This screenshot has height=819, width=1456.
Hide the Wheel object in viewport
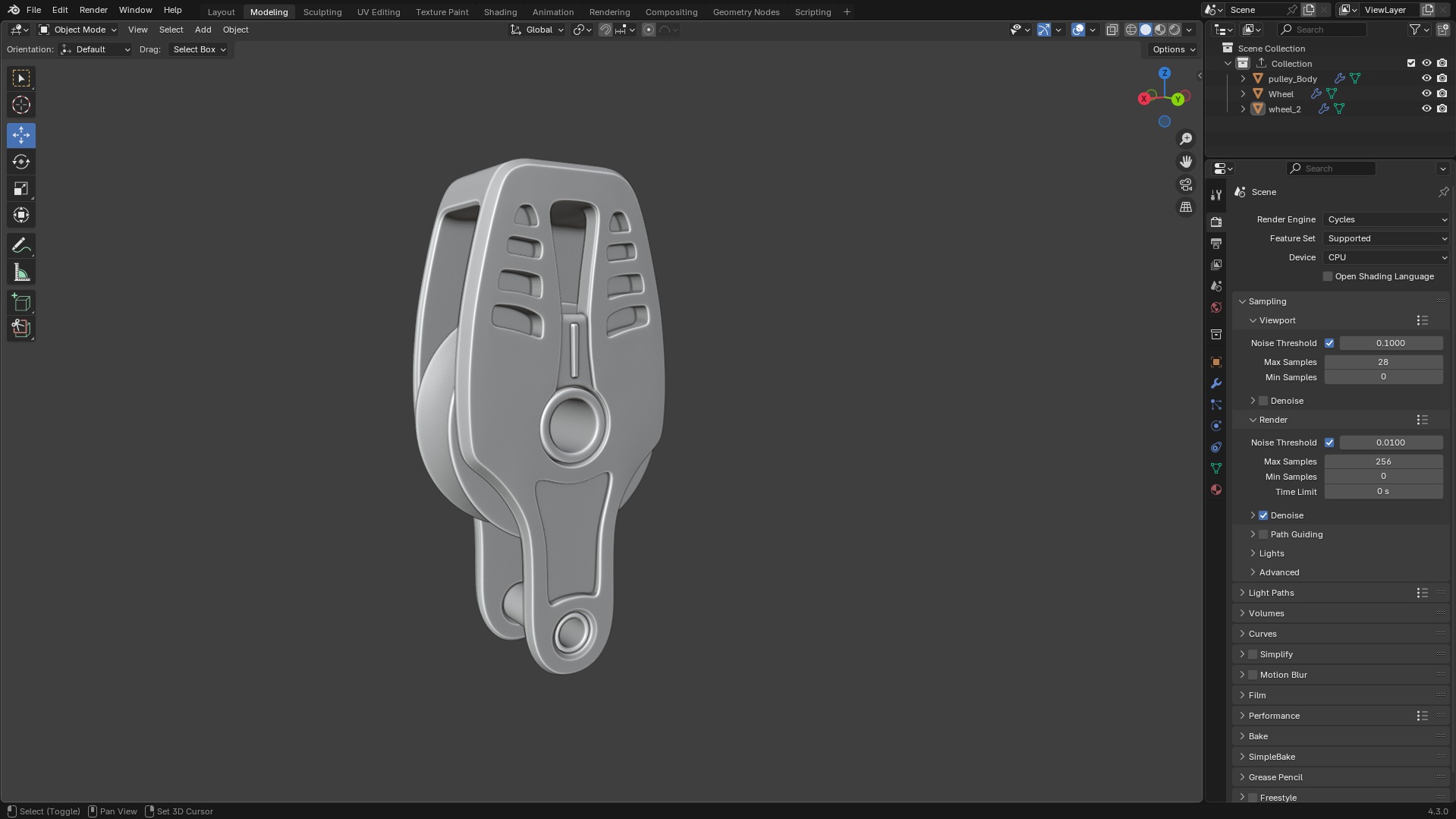tap(1426, 93)
